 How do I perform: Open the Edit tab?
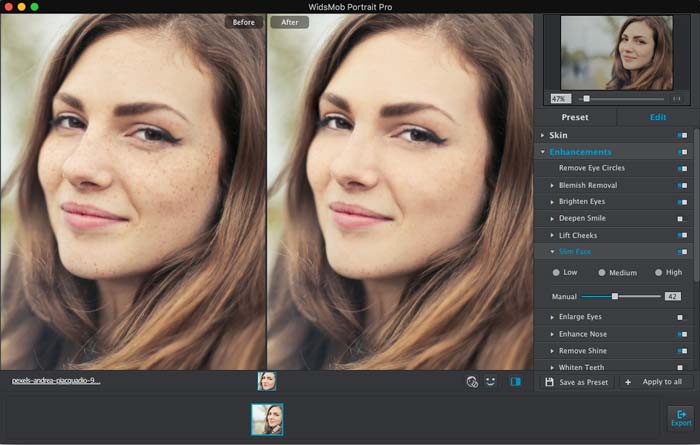(x=658, y=117)
